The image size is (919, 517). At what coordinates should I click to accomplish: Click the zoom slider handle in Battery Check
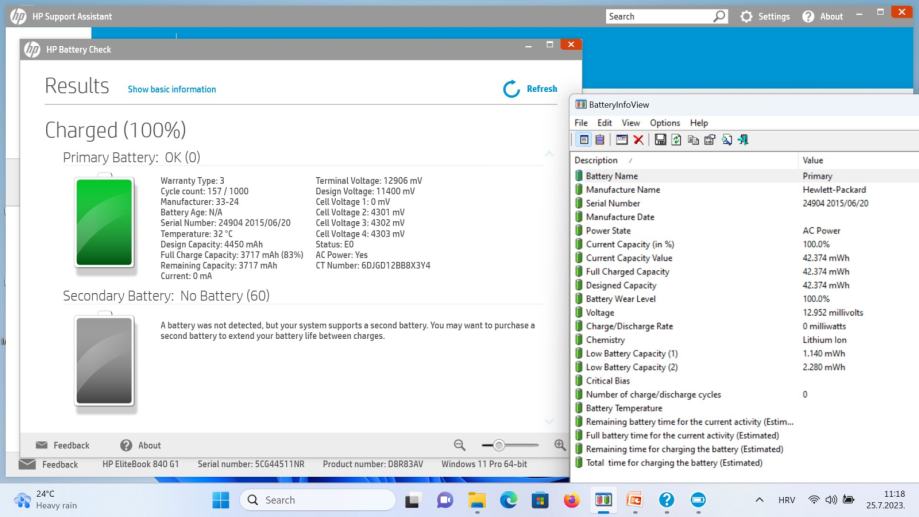(x=498, y=445)
